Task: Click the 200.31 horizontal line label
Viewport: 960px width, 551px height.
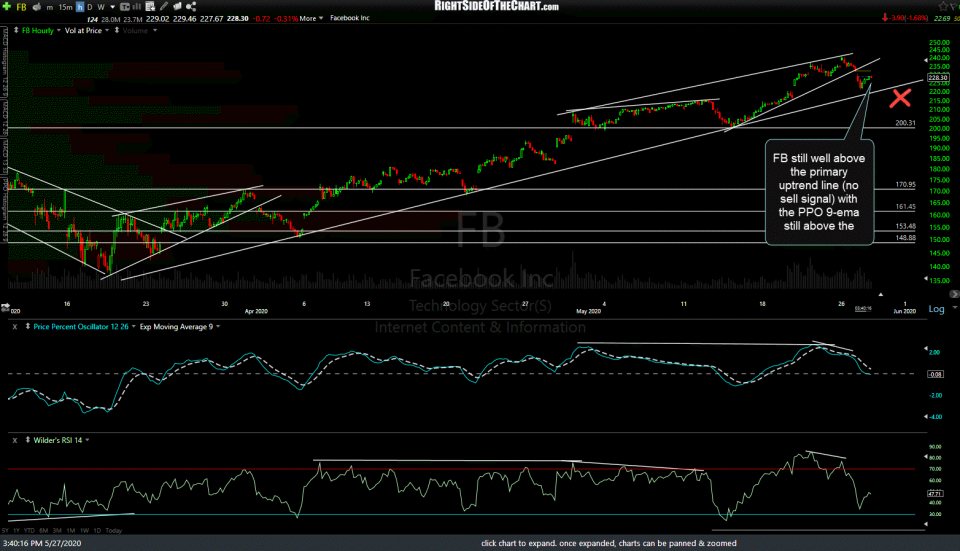Action: coord(905,123)
